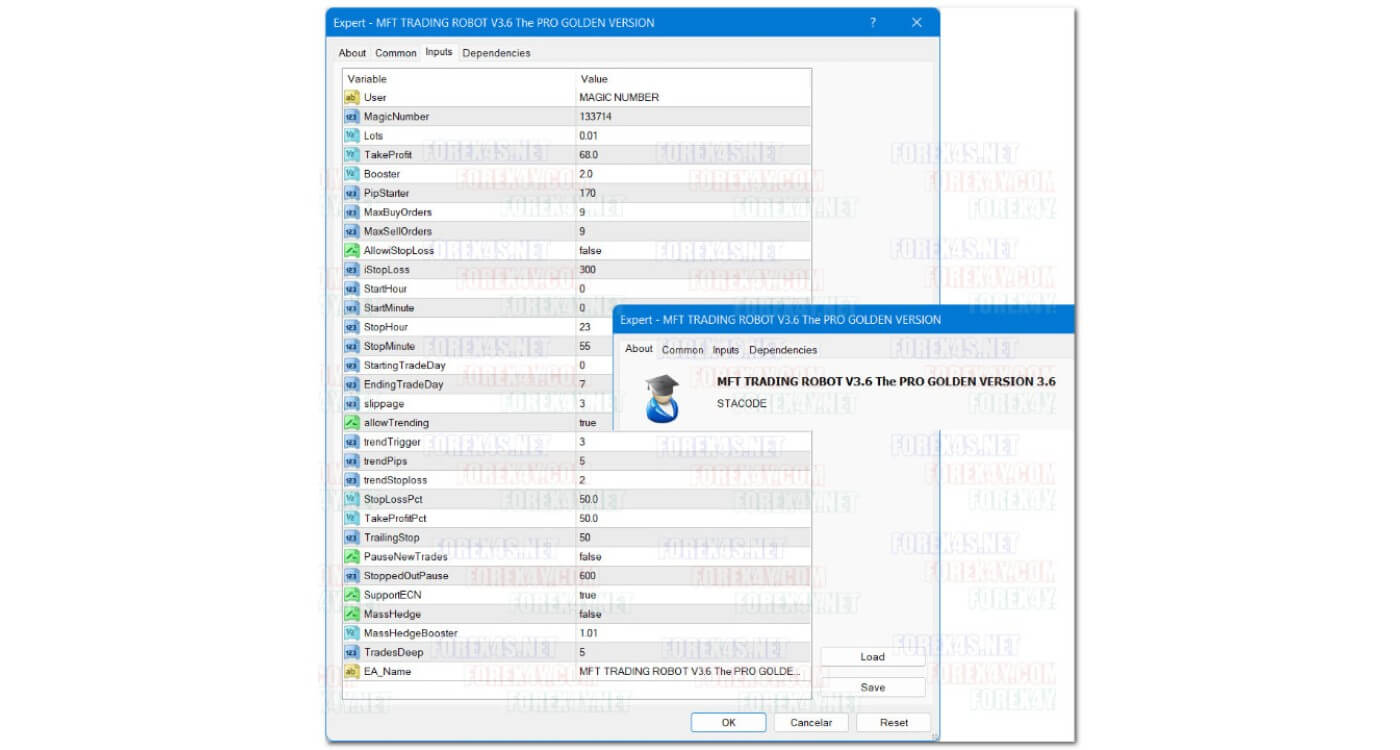Click the icon beside the User variable
This screenshot has width=1400, height=750.
point(351,98)
